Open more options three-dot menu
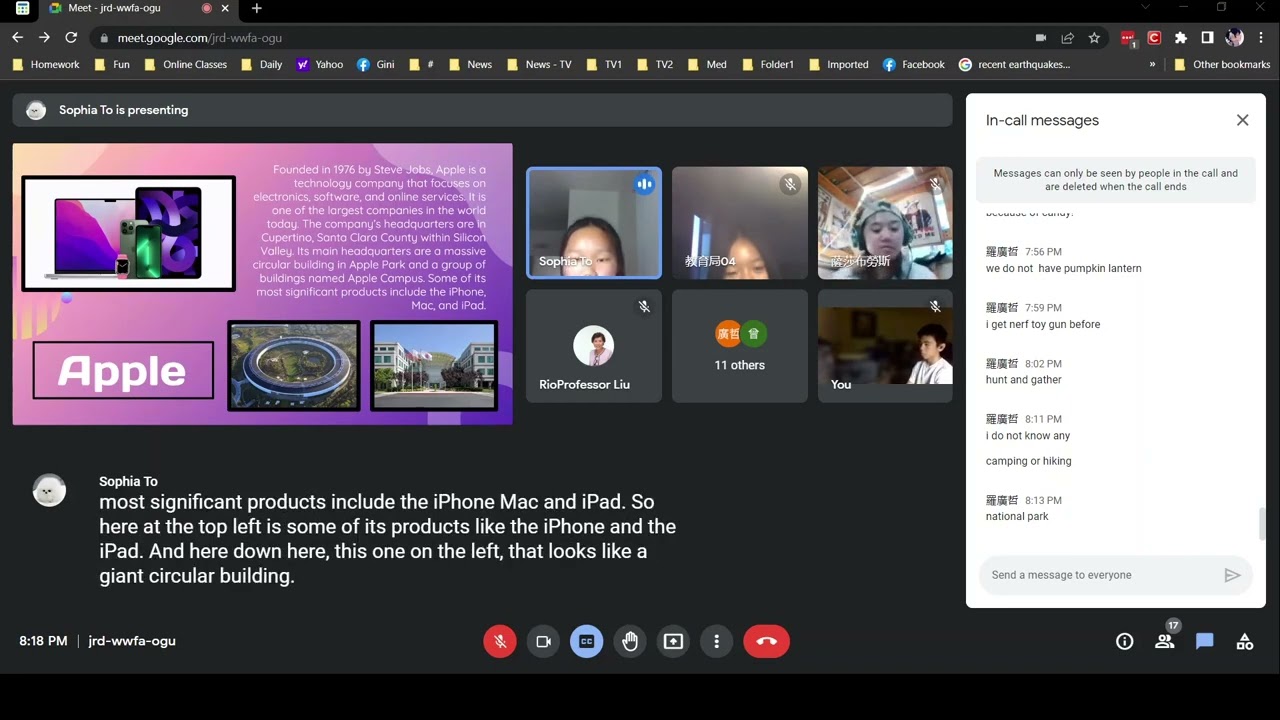This screenshot has height=720, width=1280. [x=716, y=641]
